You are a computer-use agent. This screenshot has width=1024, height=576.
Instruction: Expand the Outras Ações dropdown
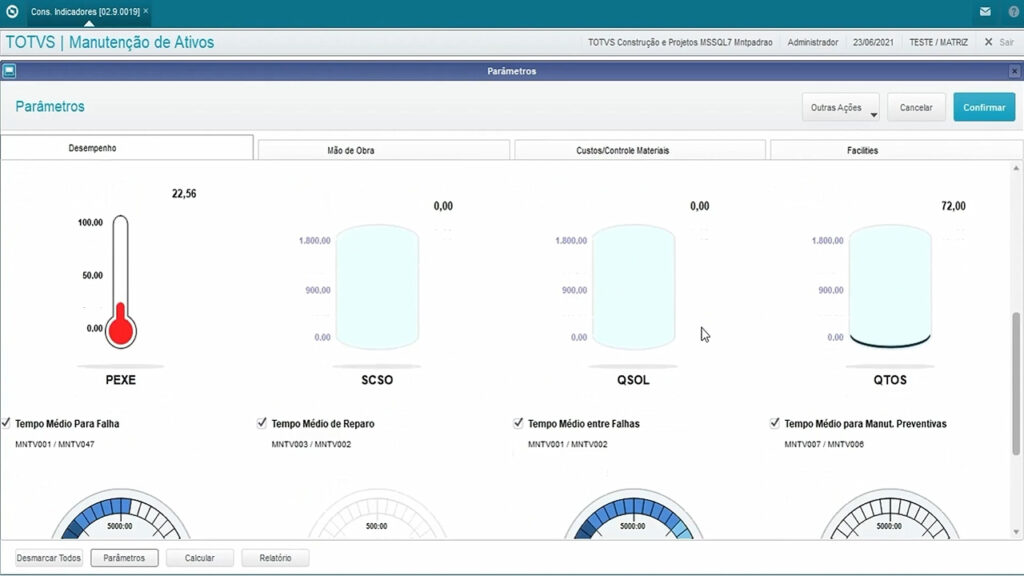tap(840, 107)
